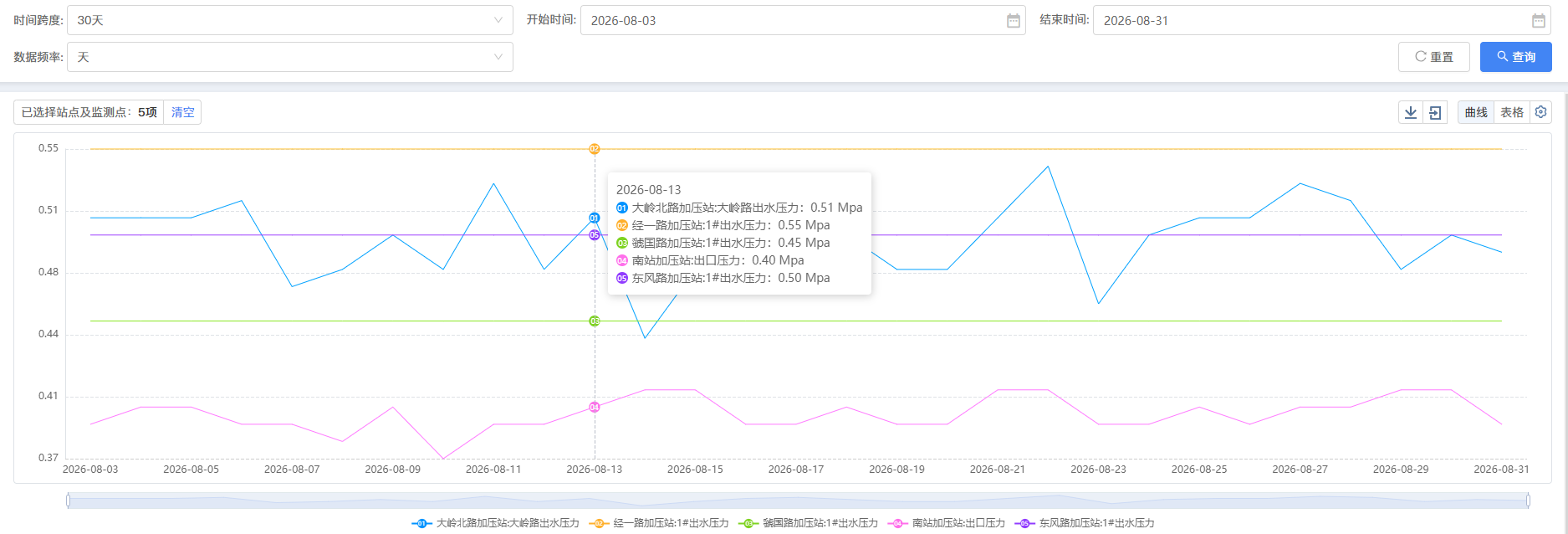The width and height of the screenshot is (1568, 534).
Task: Open the 数据频率 dropdown showing 天
Action: 290,57
